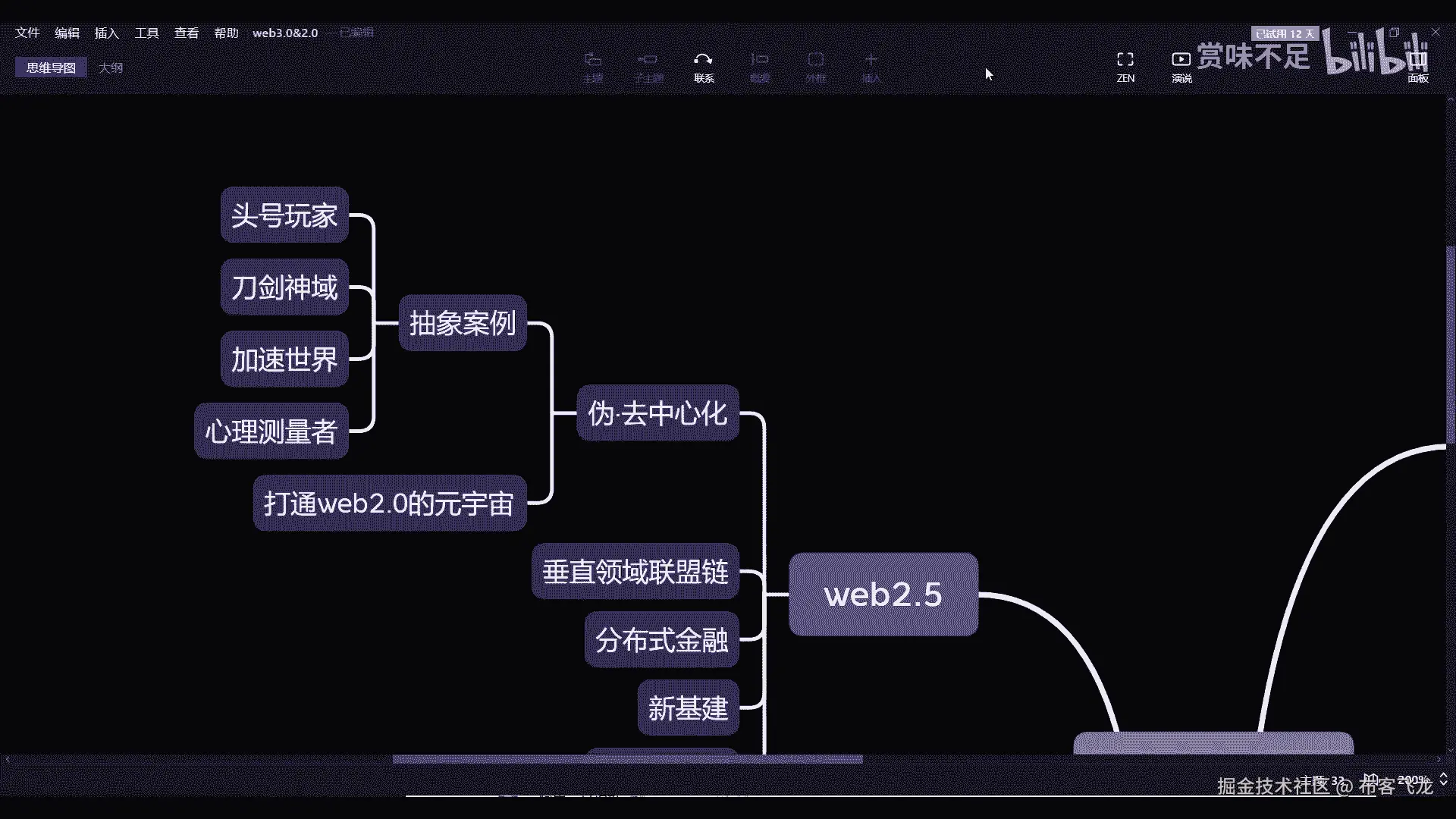Viewport: 1456px width, 819px height.
Task: Click the 已试用 12 天 trial badge
Action: coord(1285,33)
